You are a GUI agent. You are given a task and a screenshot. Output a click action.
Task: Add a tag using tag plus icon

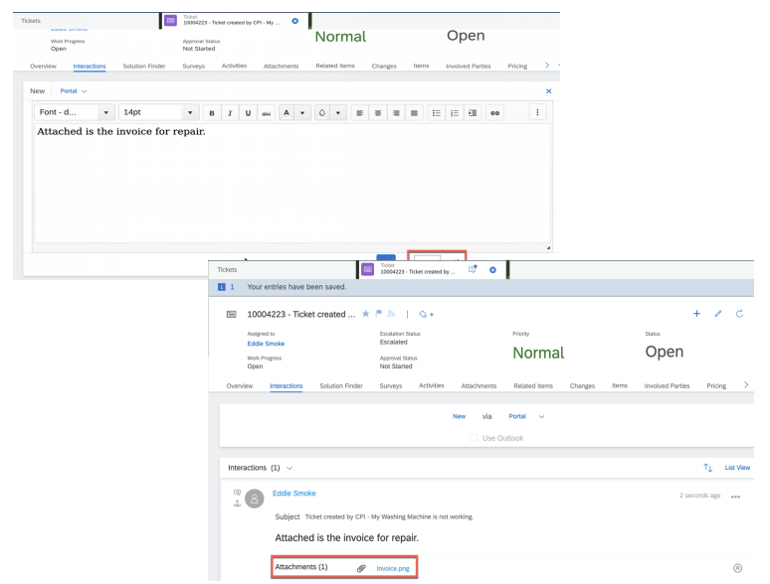click(x=426, y=314)
